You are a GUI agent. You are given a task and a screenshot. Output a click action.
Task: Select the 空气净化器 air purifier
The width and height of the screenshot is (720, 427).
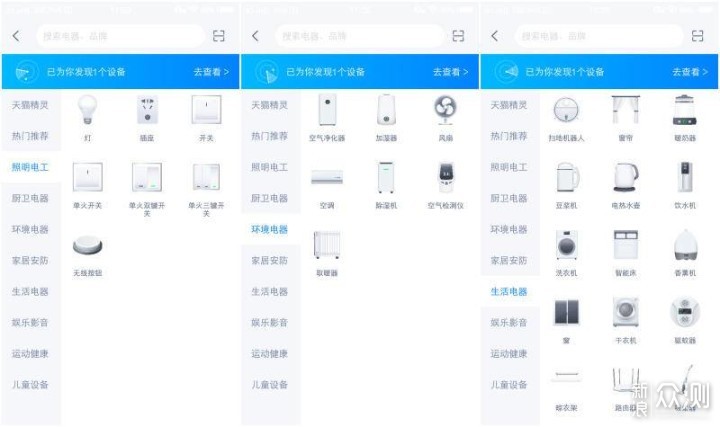point(327,112)
